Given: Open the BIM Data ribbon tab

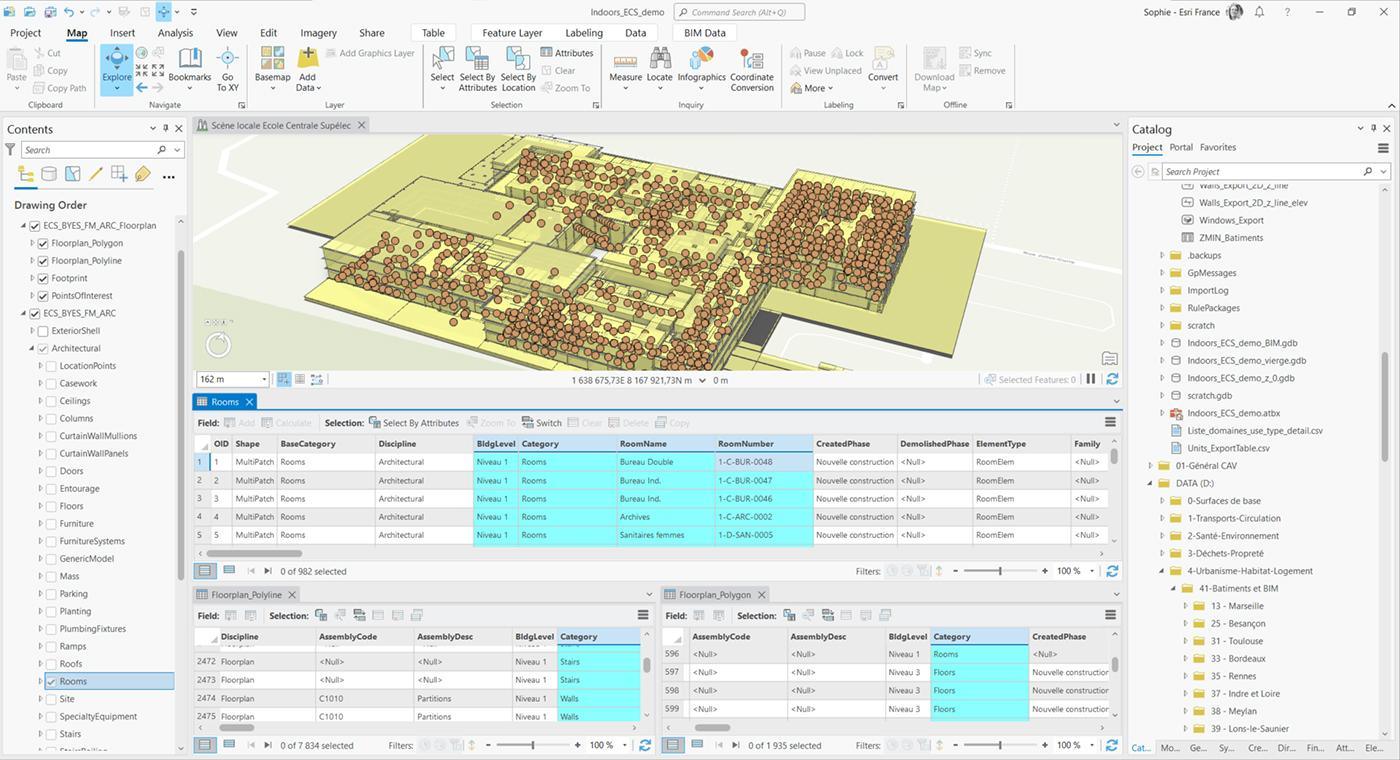Looking at the screenshot, I should click(x=705, y=33).
